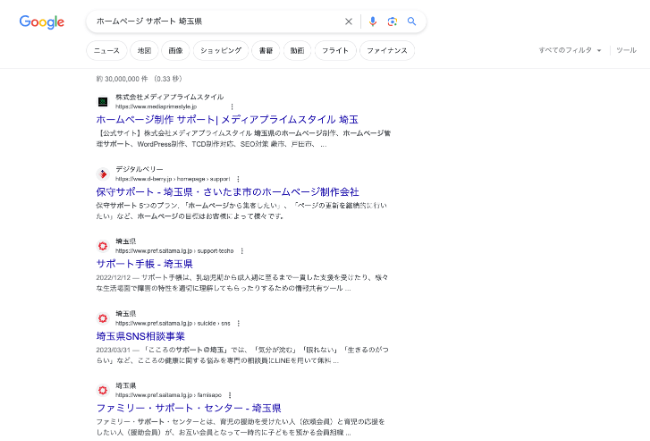Open more options for famisapo result
This screenshot has width=650, height=441.
tap(230, 395)
